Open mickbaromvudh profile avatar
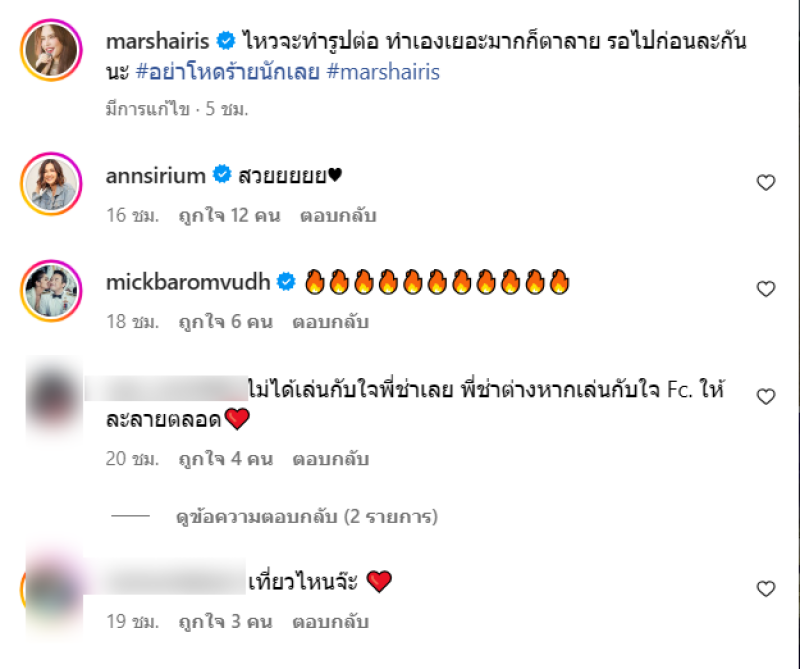 coord(51,291)
